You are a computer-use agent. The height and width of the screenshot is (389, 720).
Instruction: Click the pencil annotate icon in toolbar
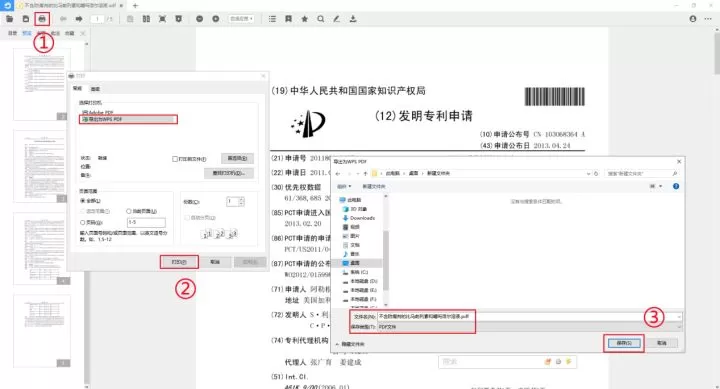pos(337,19)
